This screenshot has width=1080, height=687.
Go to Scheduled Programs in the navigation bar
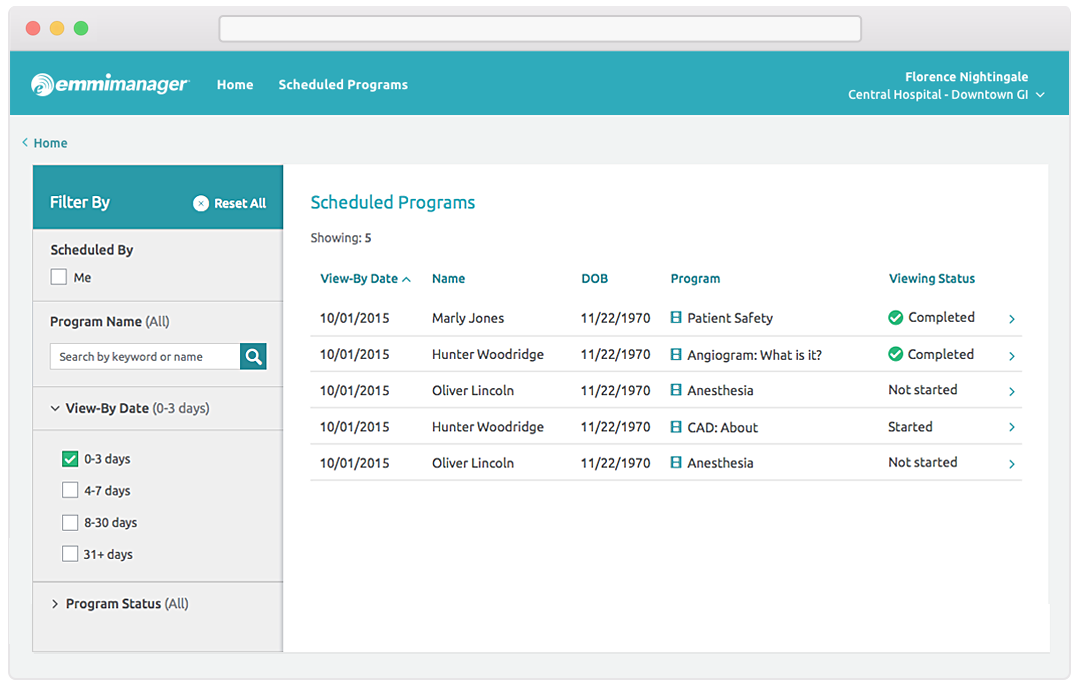click(x=343, y=85)
